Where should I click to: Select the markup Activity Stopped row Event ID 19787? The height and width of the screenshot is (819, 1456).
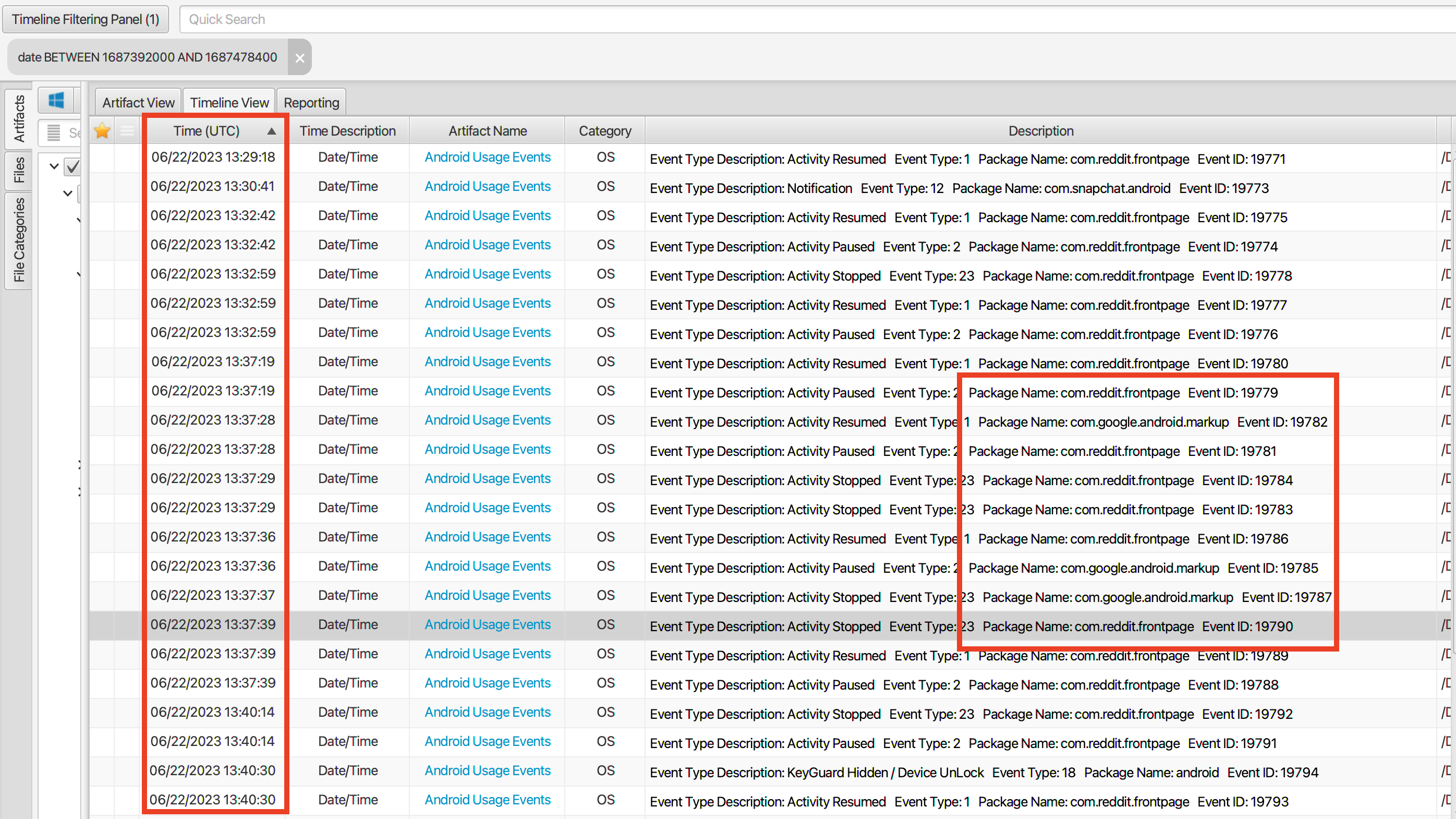[x=991, y=597]
